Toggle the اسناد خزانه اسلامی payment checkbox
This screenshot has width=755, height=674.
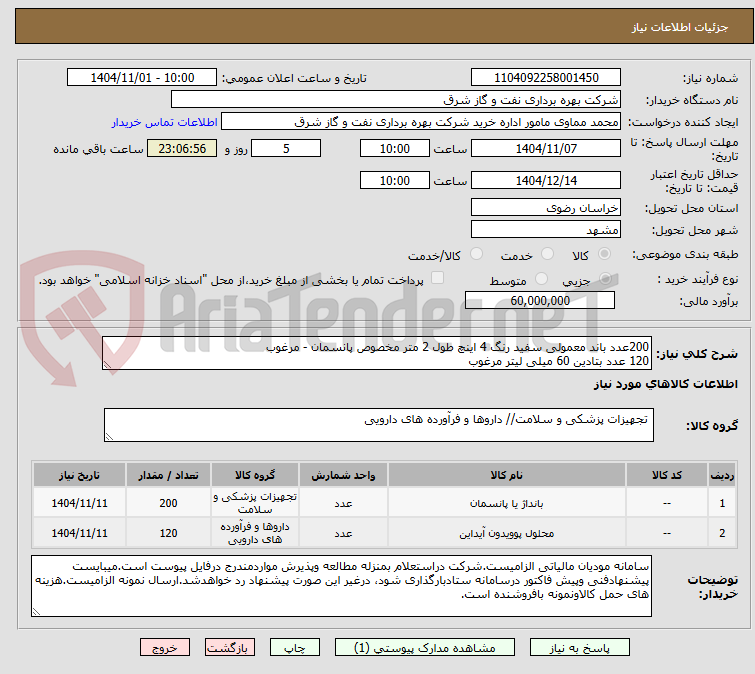point(437,278)
